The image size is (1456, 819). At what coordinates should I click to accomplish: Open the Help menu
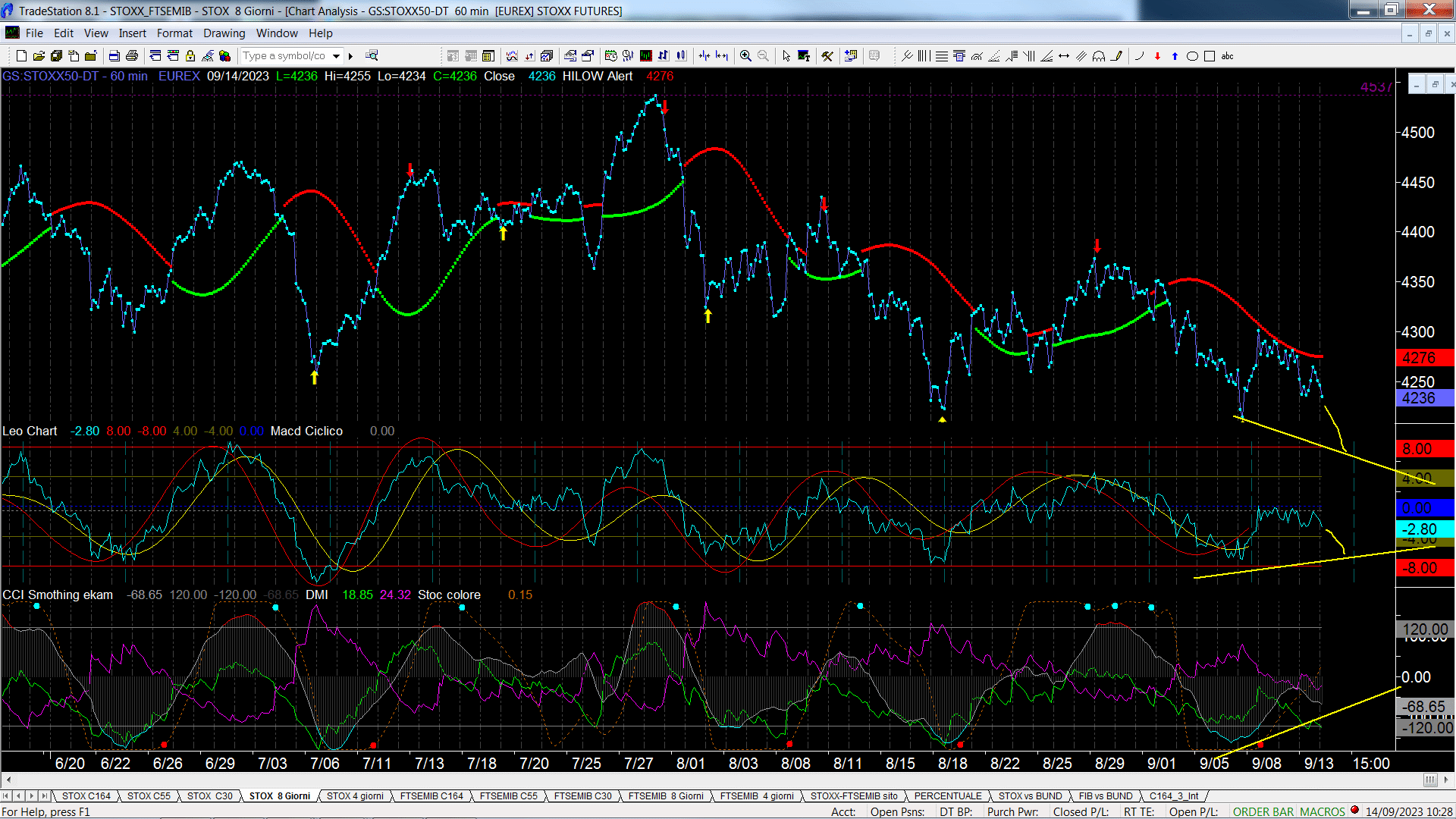tap(321, 33)
